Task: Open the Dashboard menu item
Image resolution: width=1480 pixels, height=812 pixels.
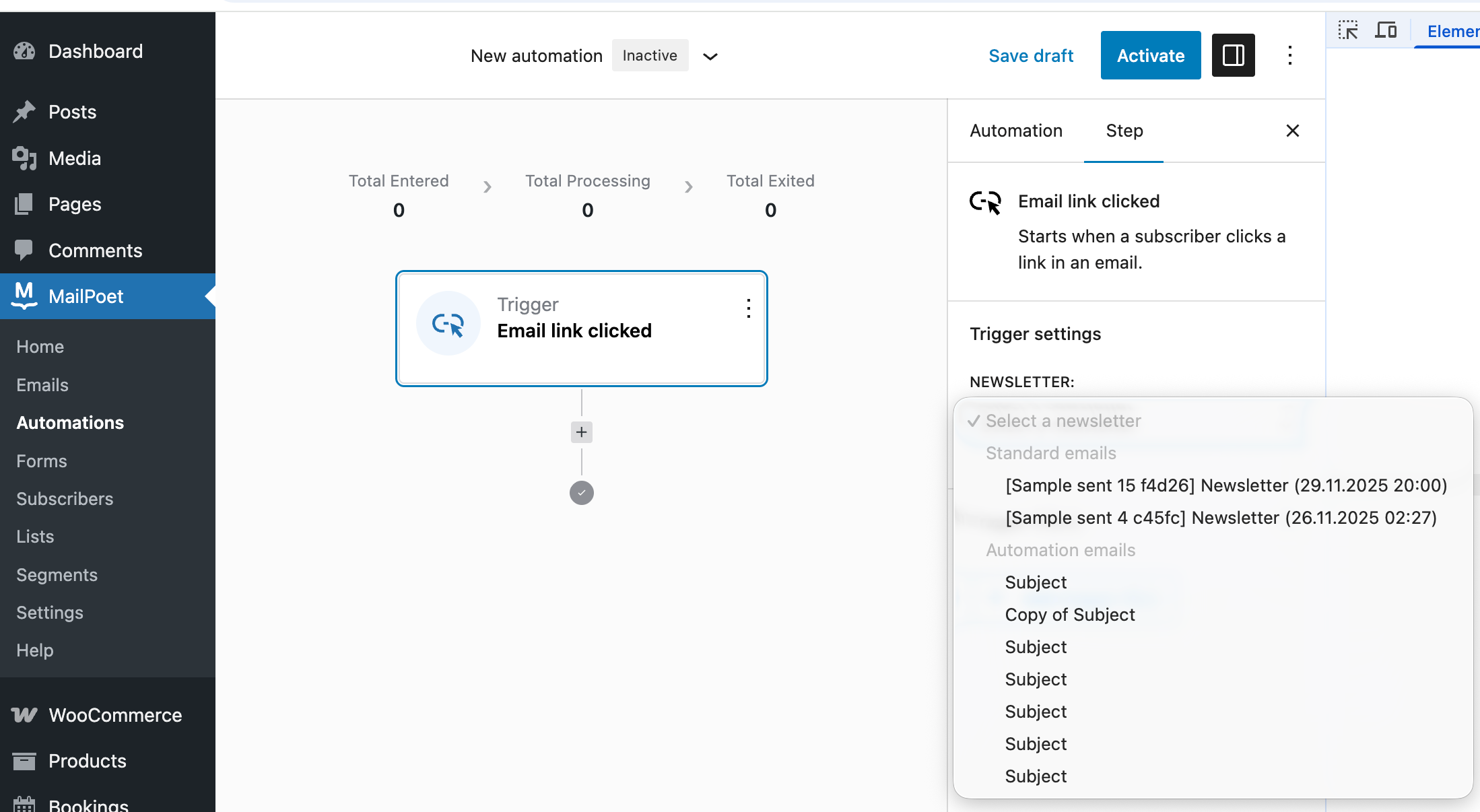Action: coord(108,51)
